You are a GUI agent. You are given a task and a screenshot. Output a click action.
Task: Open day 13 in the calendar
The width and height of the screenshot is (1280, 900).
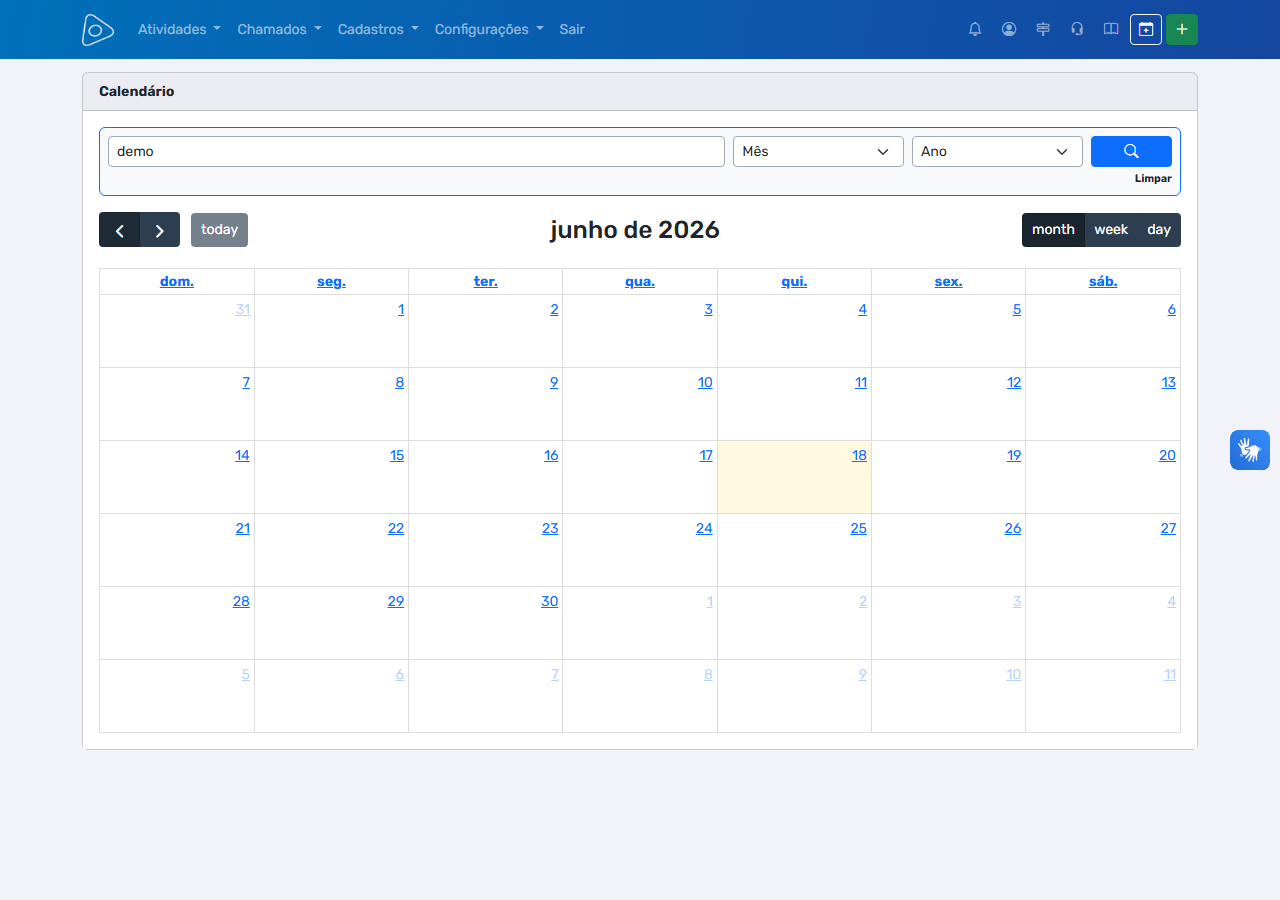coord(1168,383)
